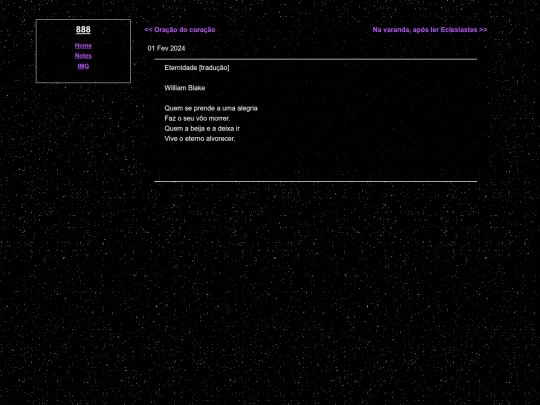Click the line Faz o seu vôo morrer.

[x=197, y=118]
